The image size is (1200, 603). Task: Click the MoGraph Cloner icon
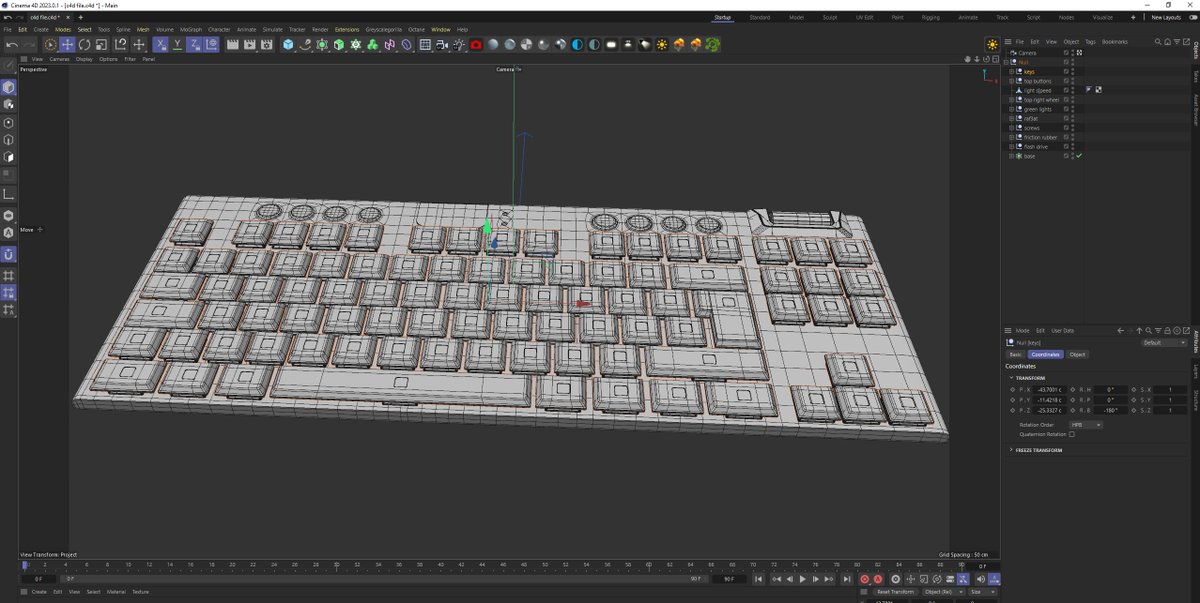click(x=357, y=45)
